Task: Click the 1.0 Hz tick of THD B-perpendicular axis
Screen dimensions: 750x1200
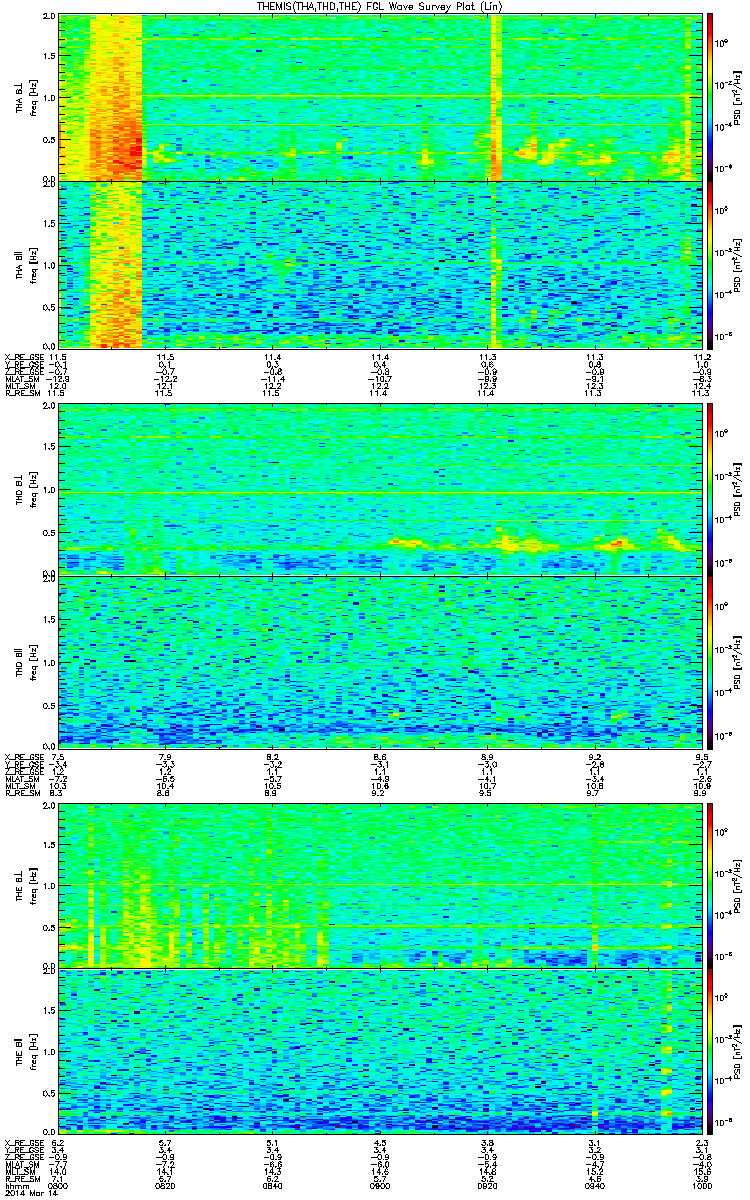Action: point(49,491)
